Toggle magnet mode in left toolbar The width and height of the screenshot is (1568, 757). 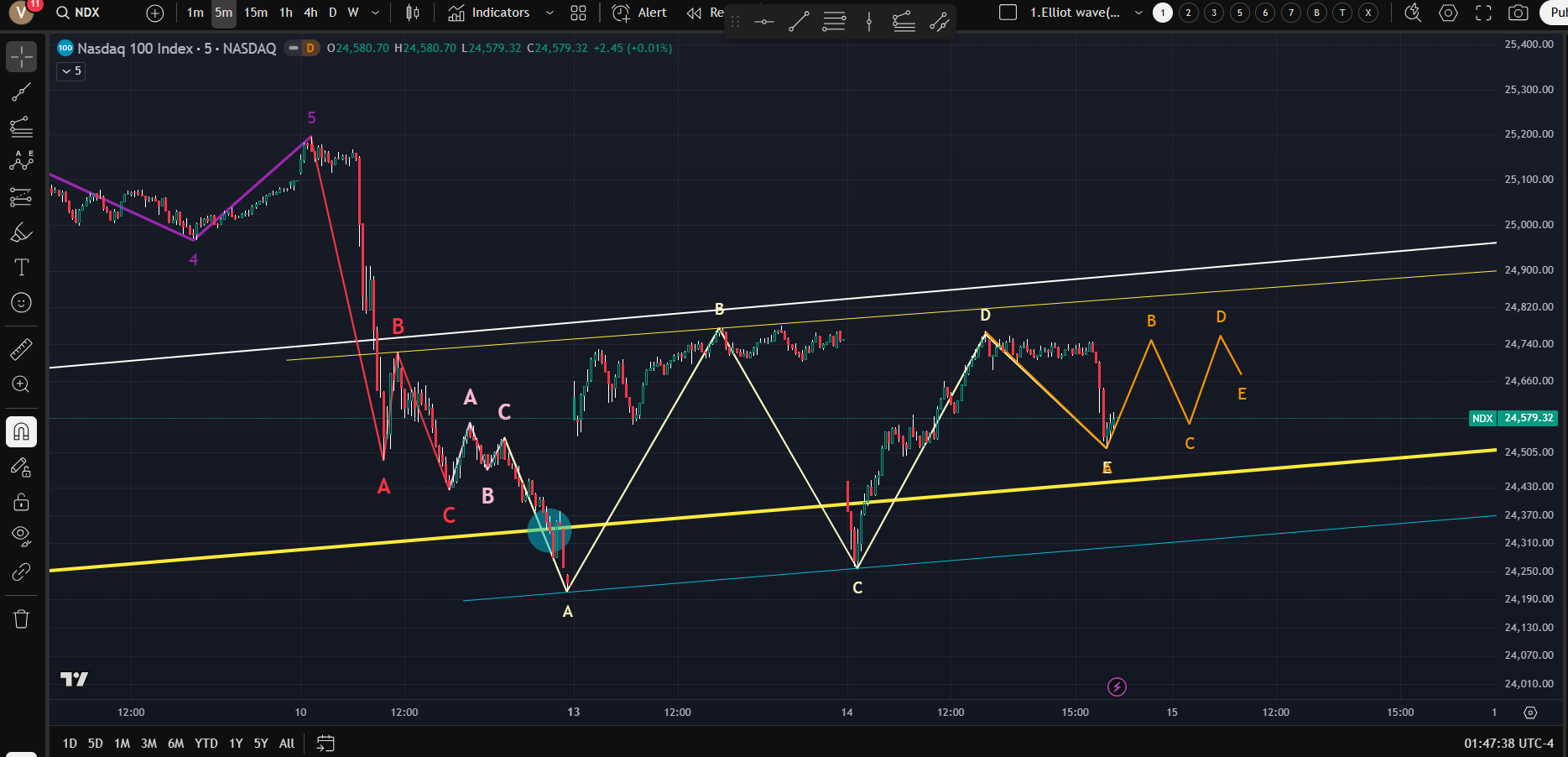tap(21, 432)
